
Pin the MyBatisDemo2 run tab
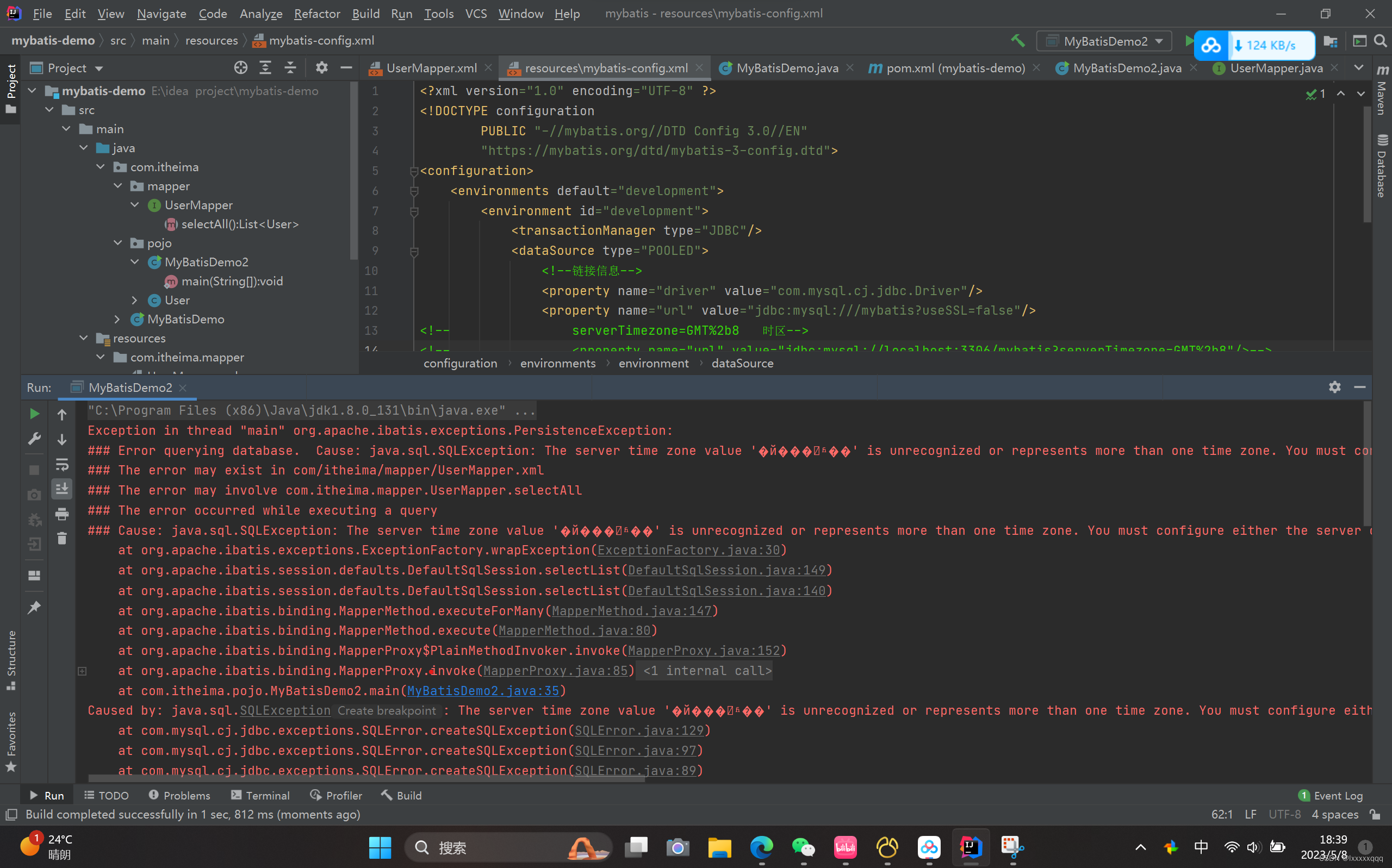pyautogui.click(x=34, y=607)
